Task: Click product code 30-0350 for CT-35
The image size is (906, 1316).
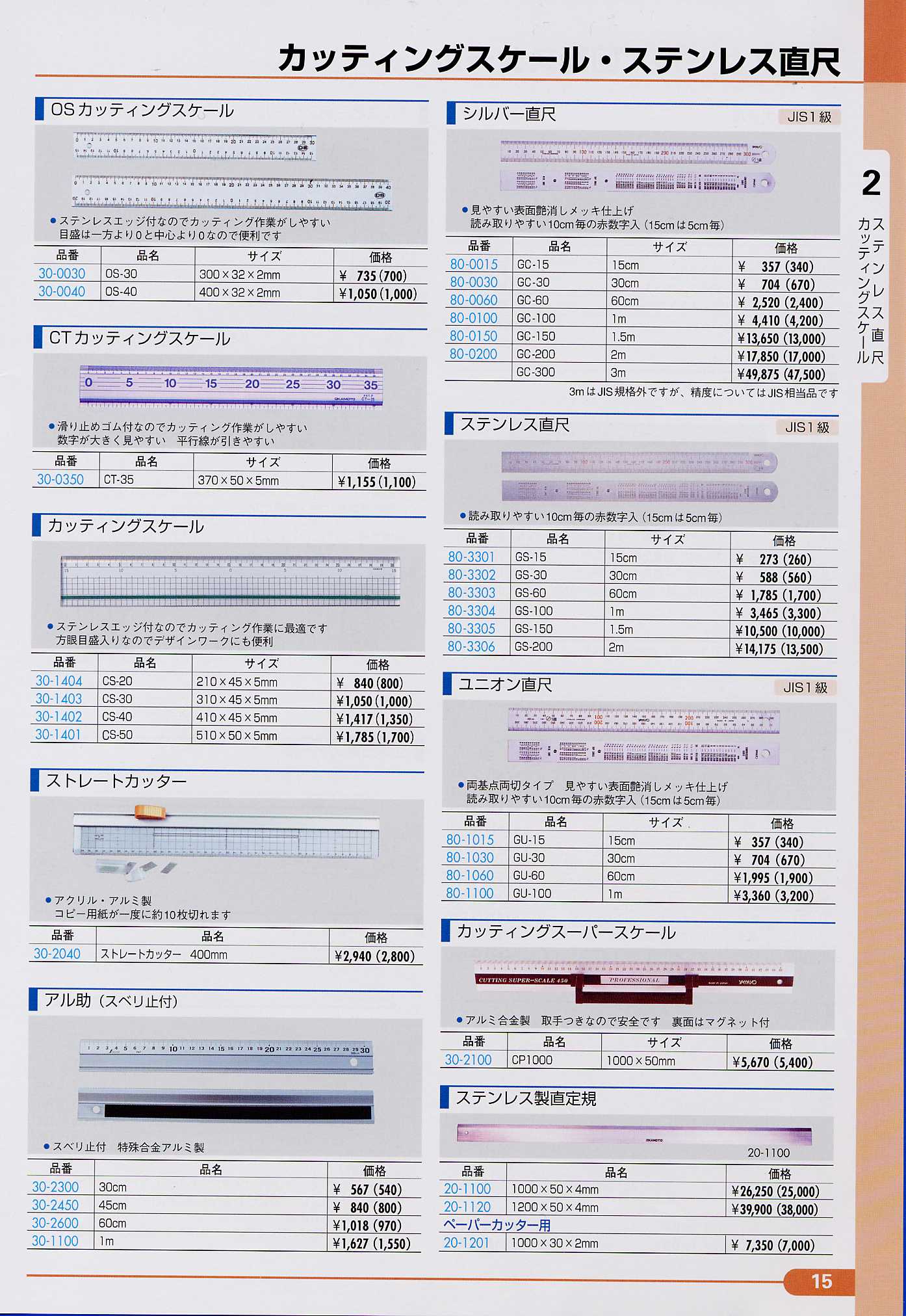Action: [60, 480]
